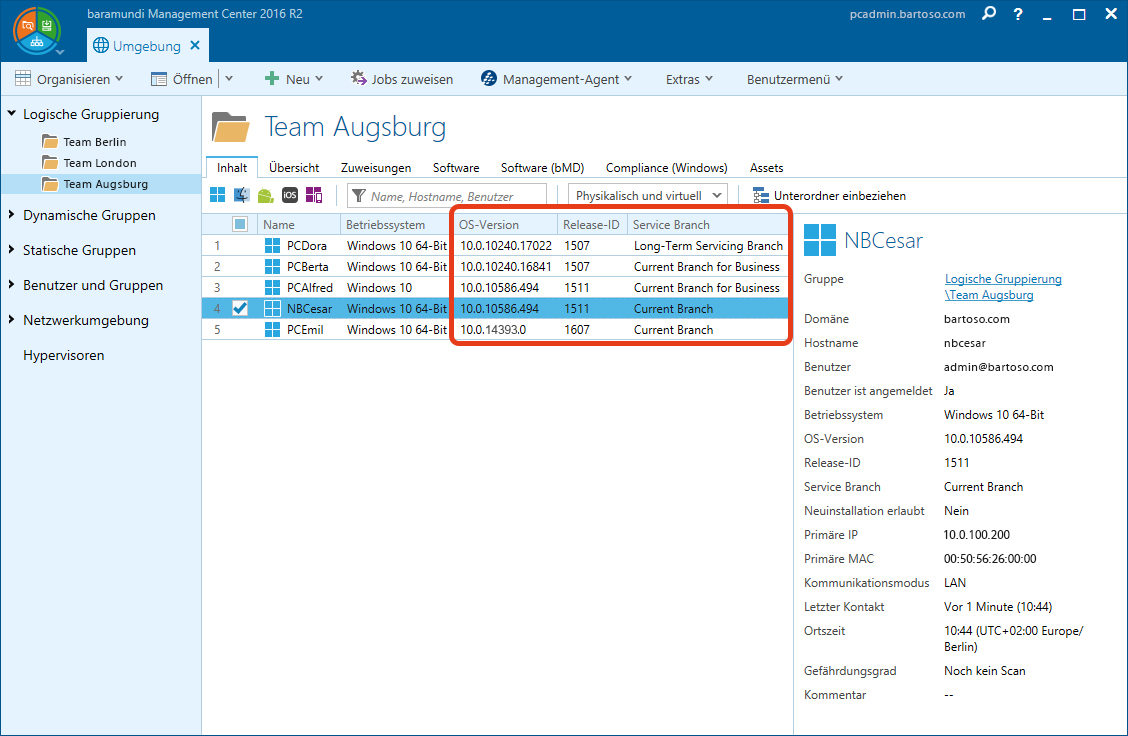Filter list by Windows Phone devices icon
This screenshot has height=736, width=1128.
tap(314, 195)
